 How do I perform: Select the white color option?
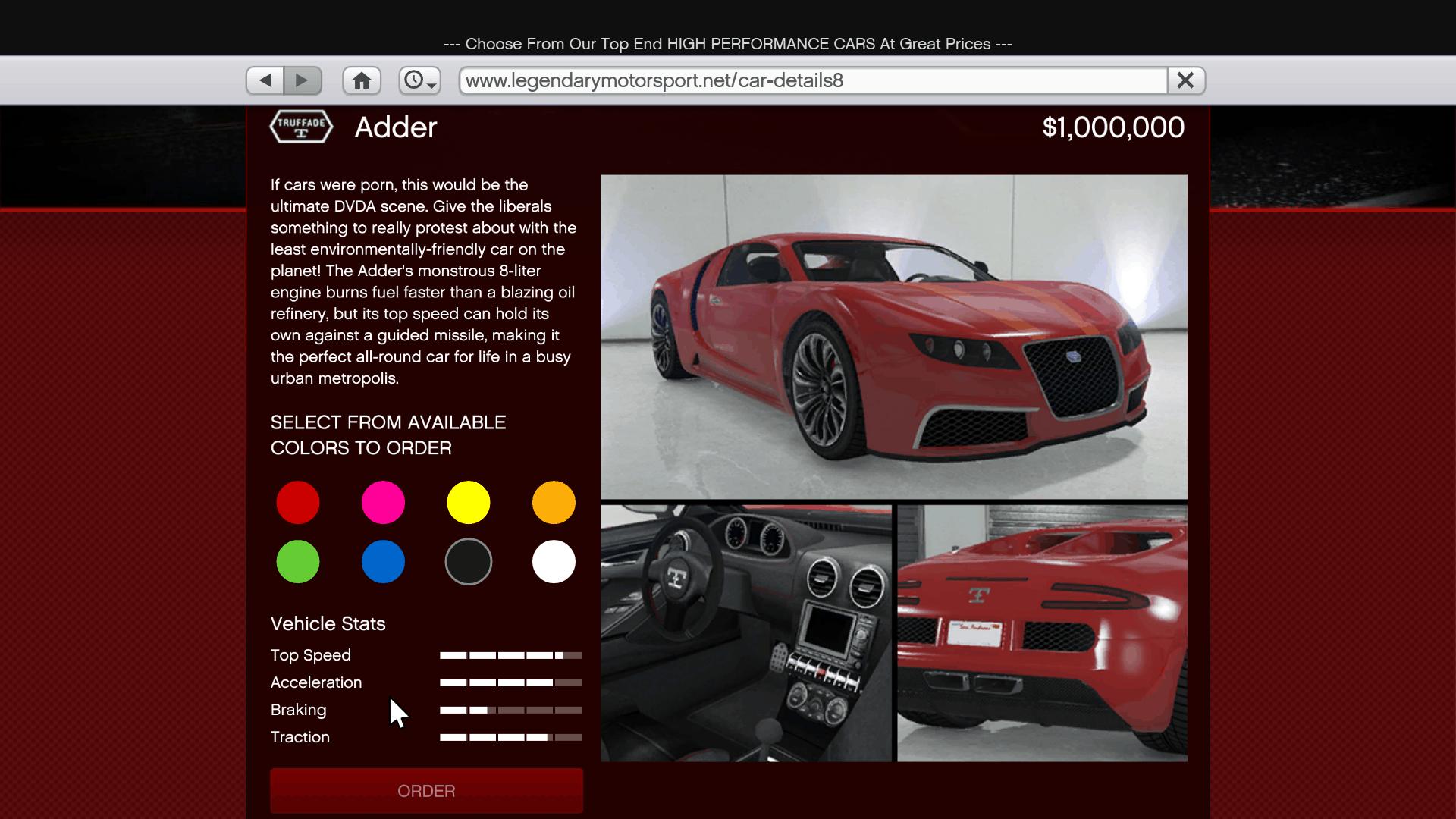pos(554,561)
